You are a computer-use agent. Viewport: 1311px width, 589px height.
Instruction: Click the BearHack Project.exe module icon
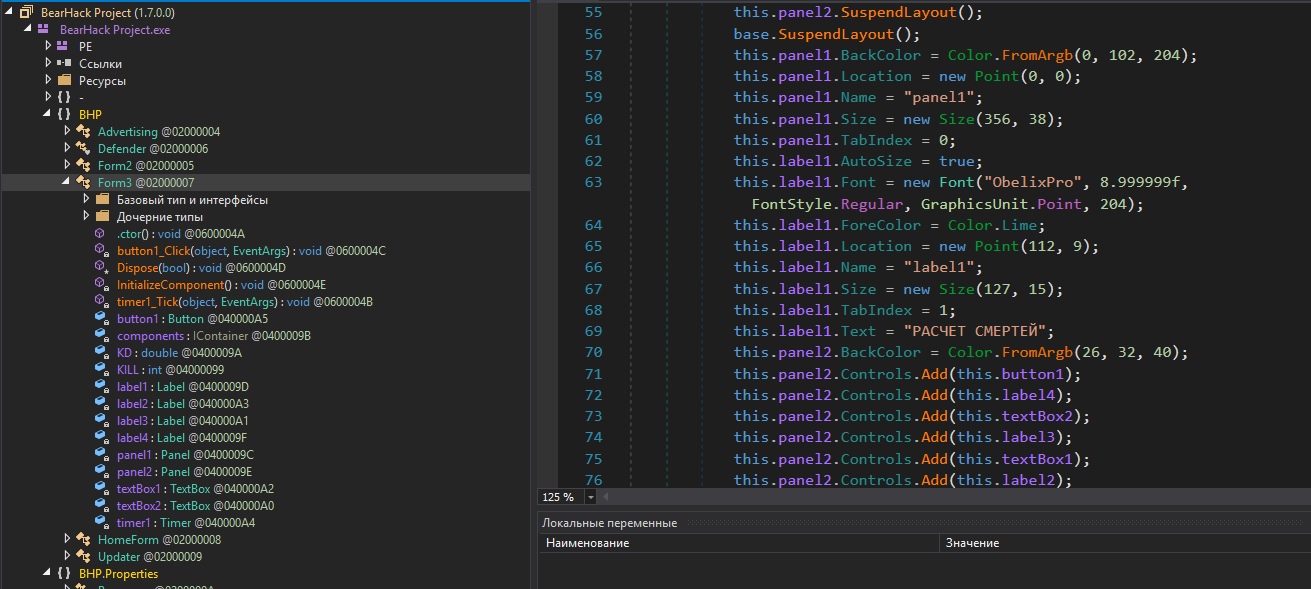pos(45,30)
